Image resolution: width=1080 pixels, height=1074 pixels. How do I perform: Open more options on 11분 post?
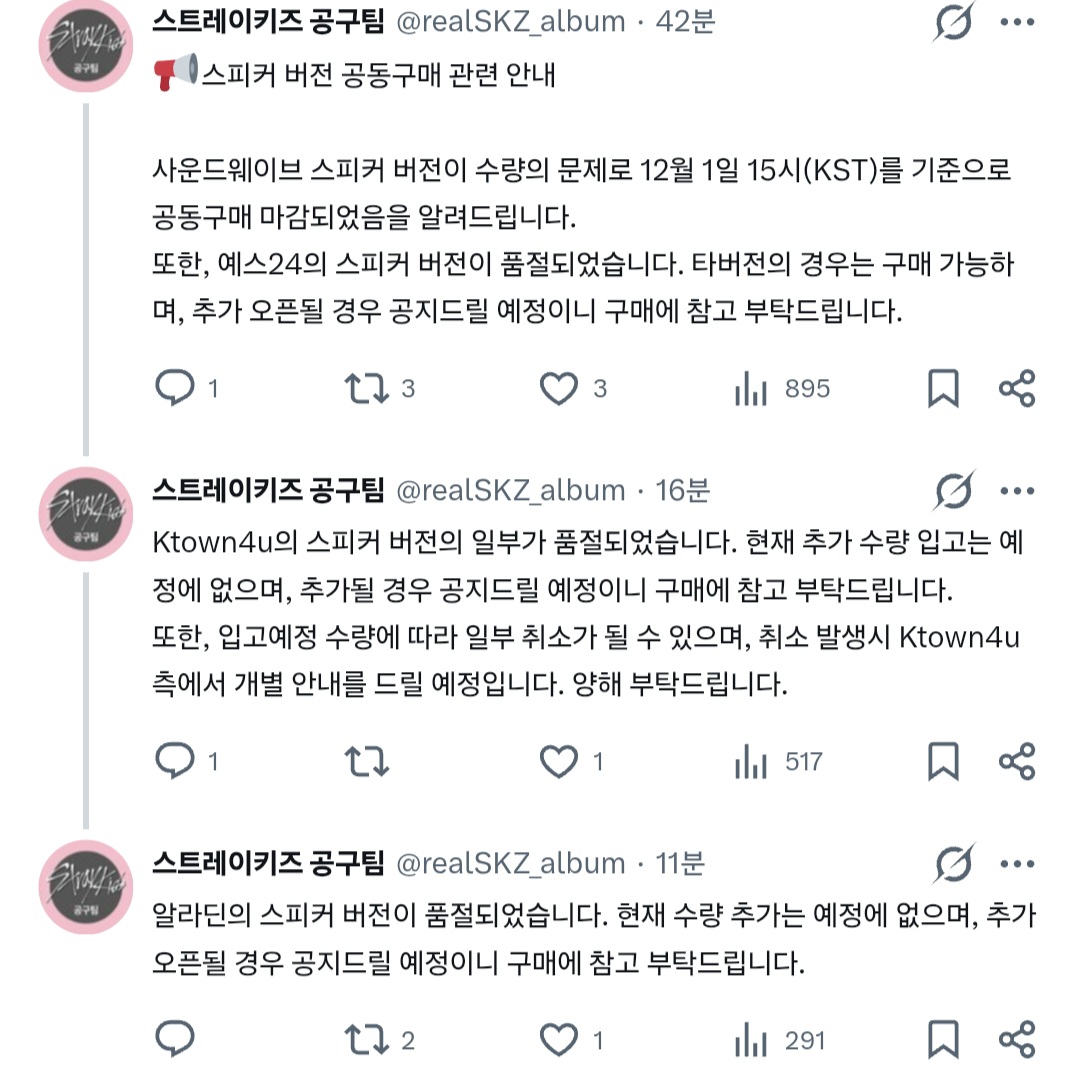click(x=1017, y=864)
